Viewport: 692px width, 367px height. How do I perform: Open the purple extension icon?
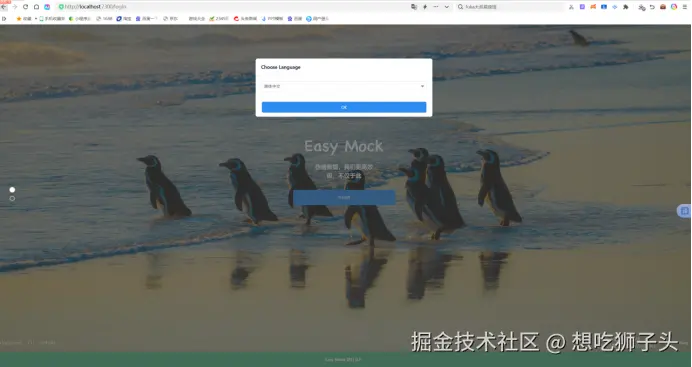coord(582,7)
